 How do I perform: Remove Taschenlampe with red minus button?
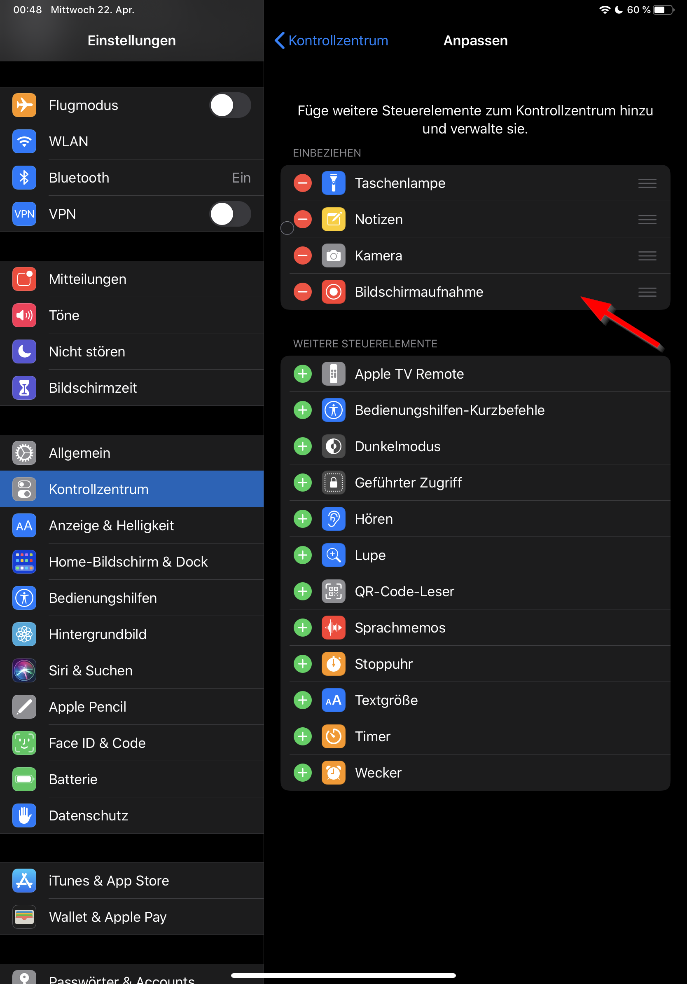coord(302,183)
